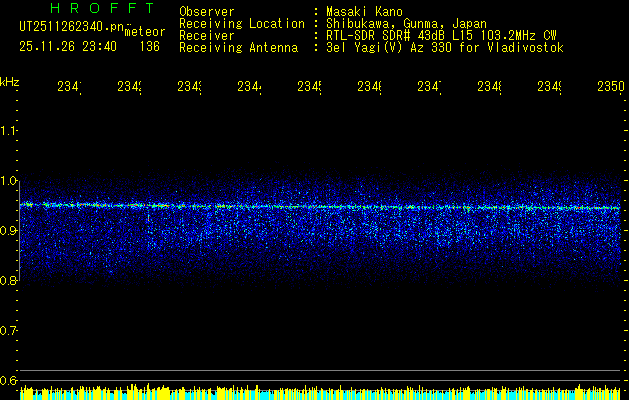Image resolution: width=629 pixels, height=400 pixels.
Task: Click the date 25.11.26 23:40
Action: click(68, 47)
